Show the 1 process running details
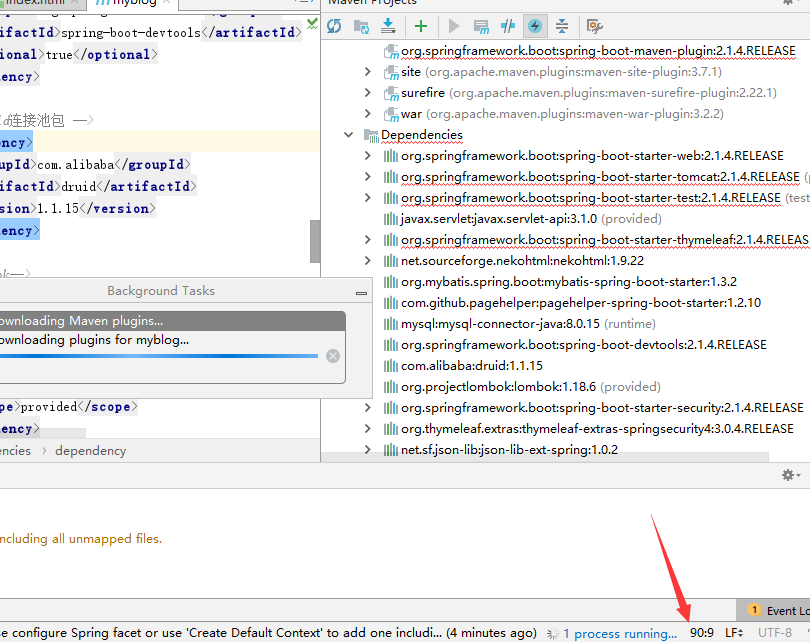810x642 pixels. pyautogui.click(x=619, y=633)
